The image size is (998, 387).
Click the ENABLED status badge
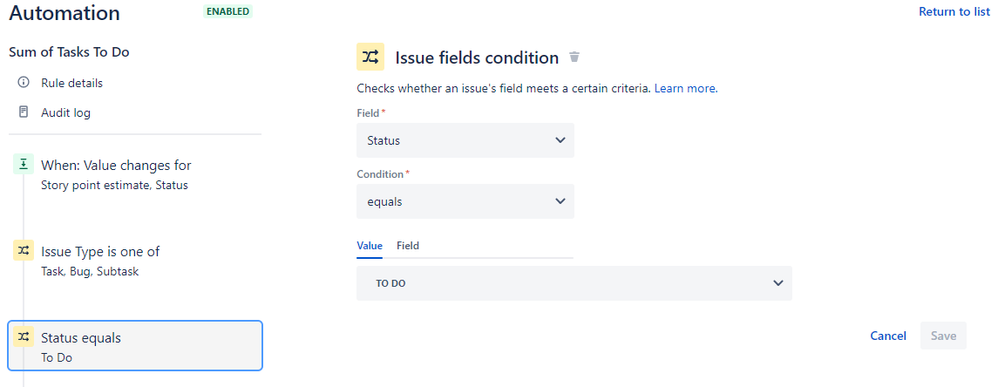point(228,11)
